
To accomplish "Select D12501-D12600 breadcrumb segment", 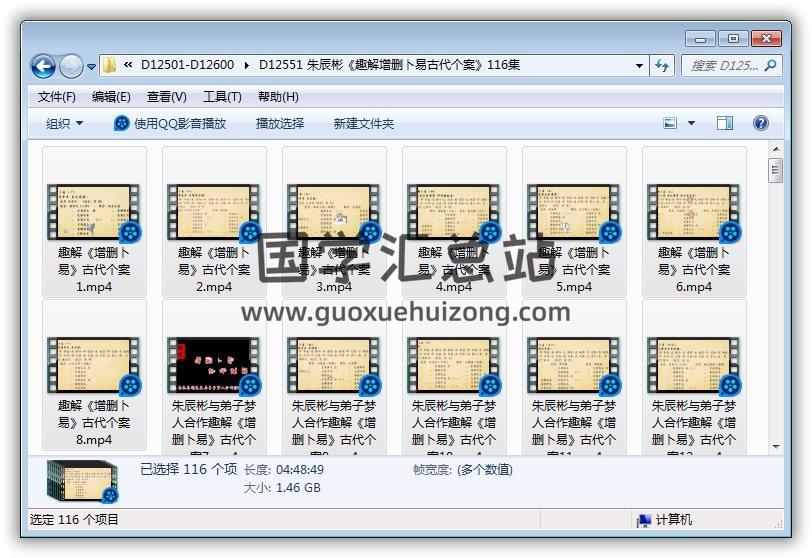I will coord(187,65).
